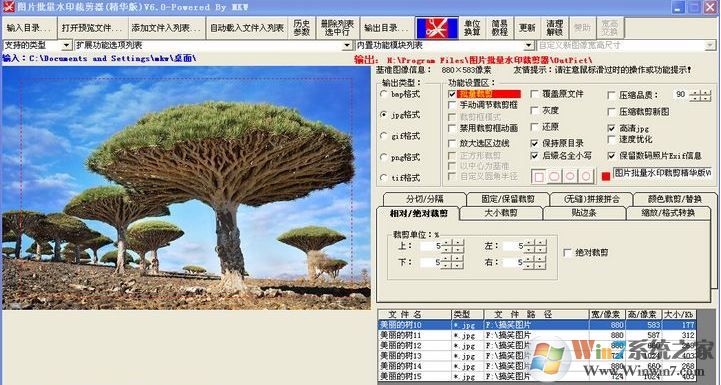The image size is (721, 385).
Task: Open 单位换算 button
Action: tap(472, 28)
